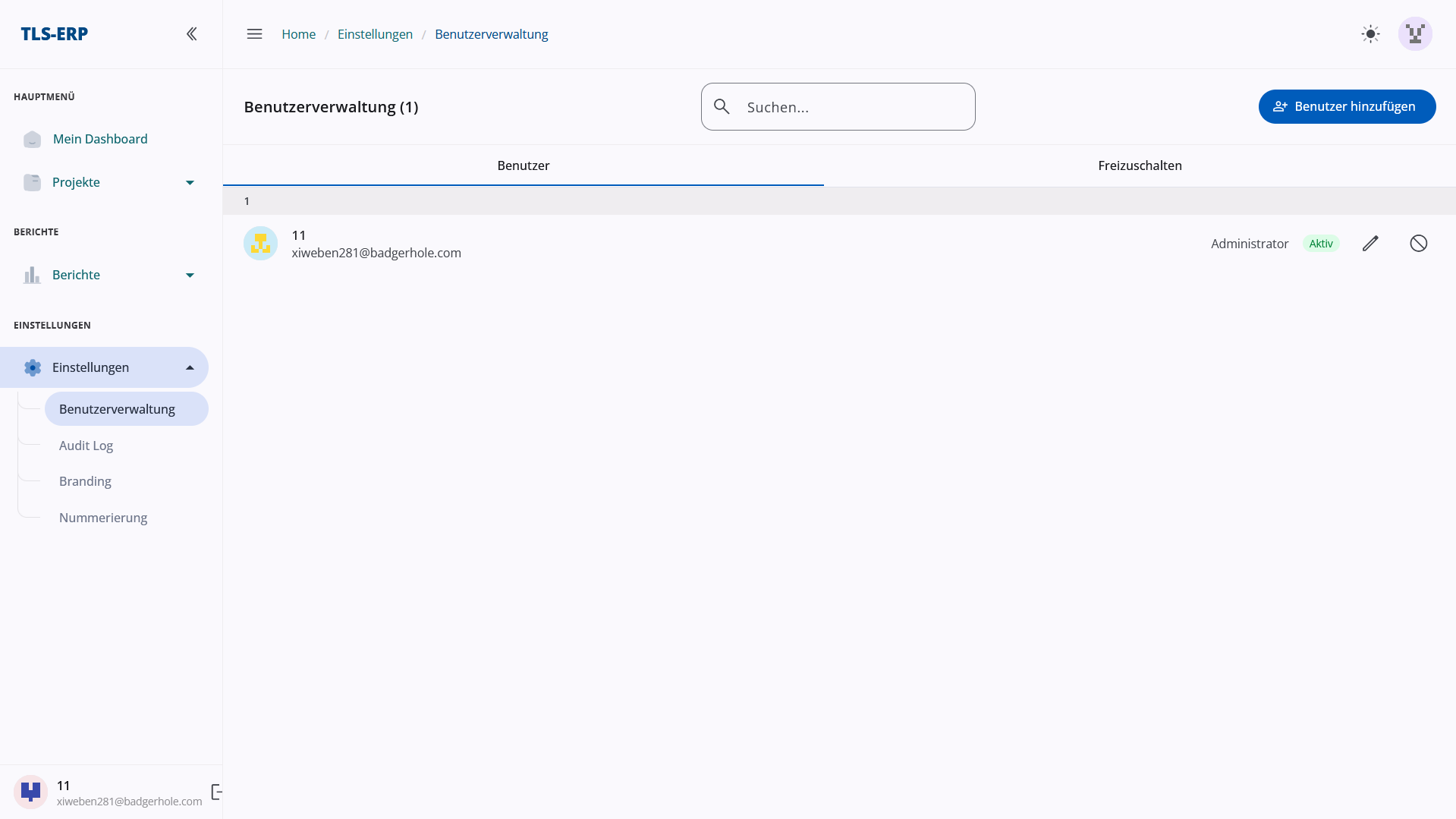Log out using the sidebar exit icon
1456x819 pixels.
pos(217,792)
